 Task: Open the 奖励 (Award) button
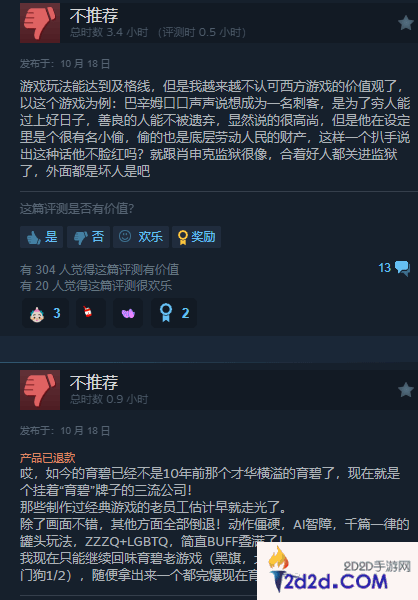196,237
